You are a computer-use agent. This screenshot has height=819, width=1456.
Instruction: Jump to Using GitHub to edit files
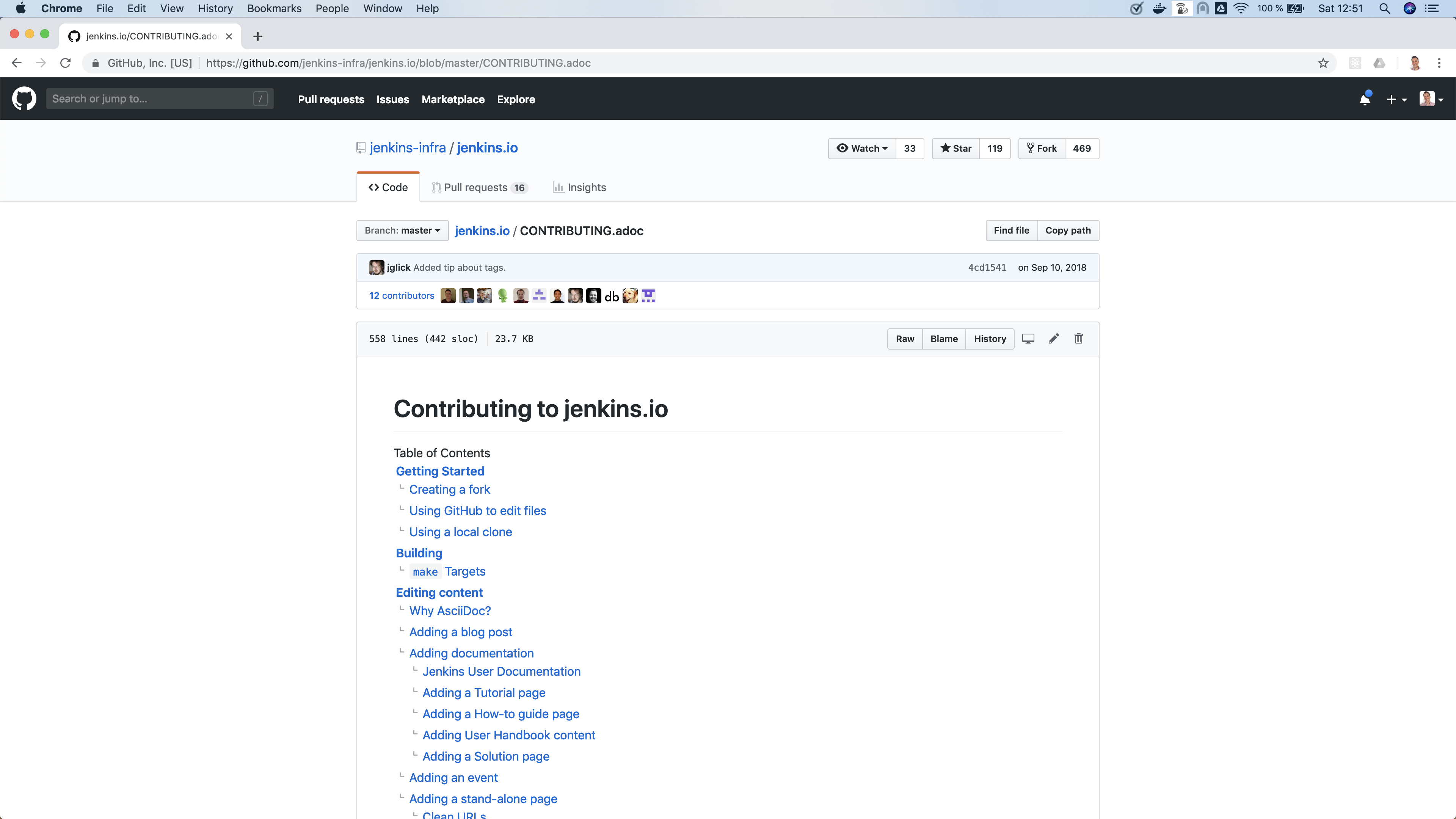[x=478, y=511]
